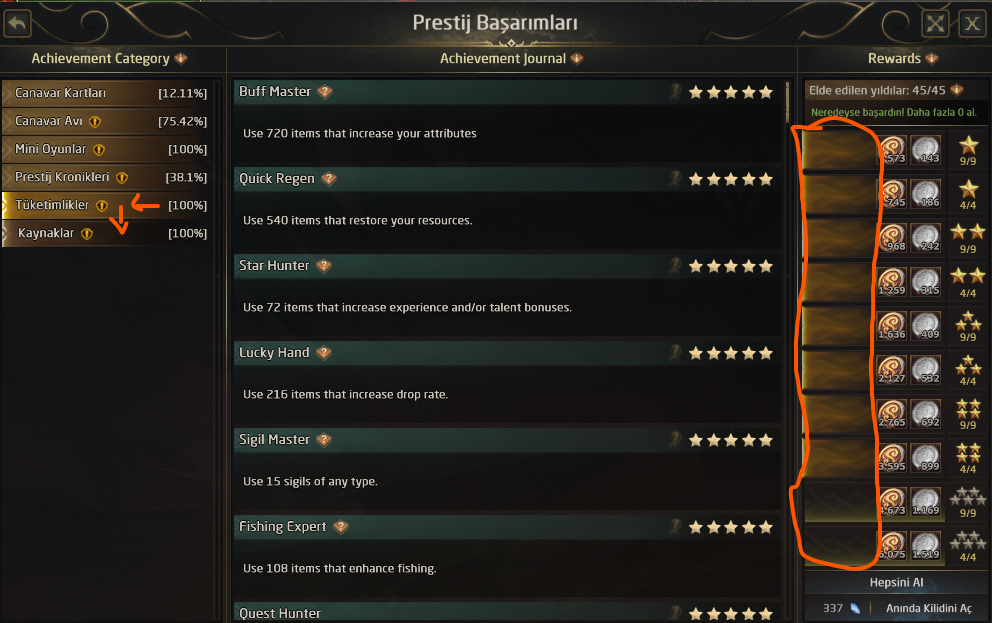The image size is (992, 623).
Task: Click the info icon after the 45/45 stars count
Action: [x=957, y=90]
